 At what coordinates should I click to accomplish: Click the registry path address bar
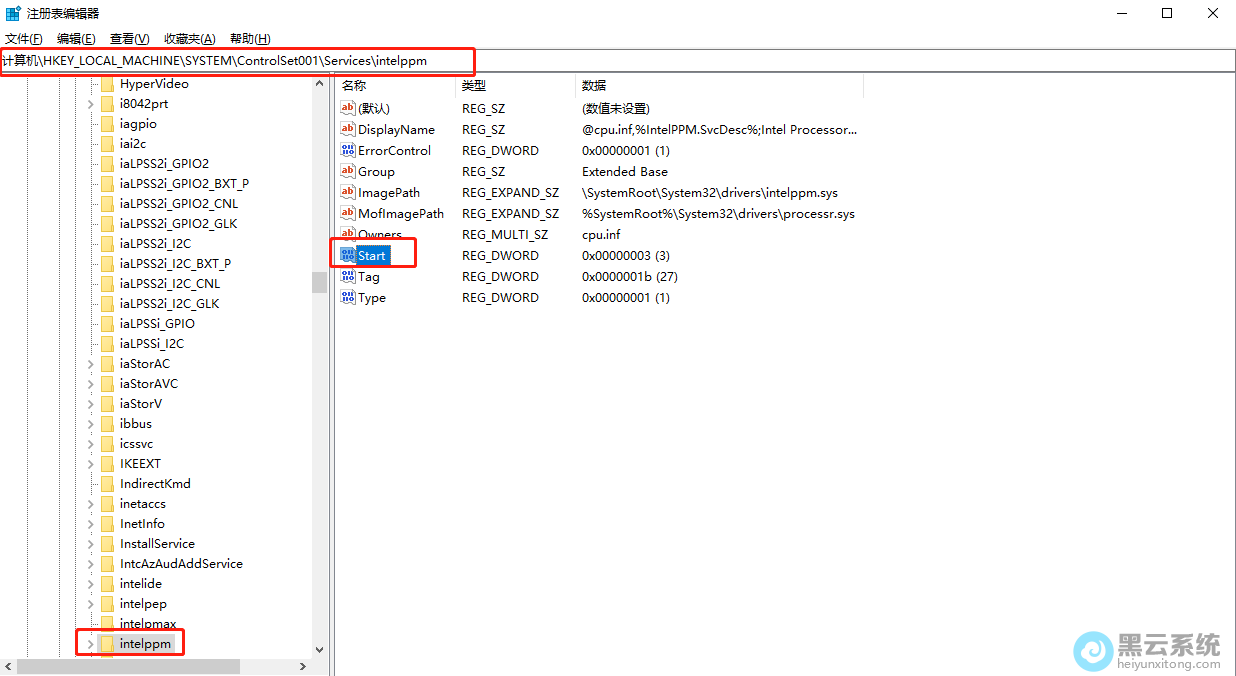click(x=600, y=61)
